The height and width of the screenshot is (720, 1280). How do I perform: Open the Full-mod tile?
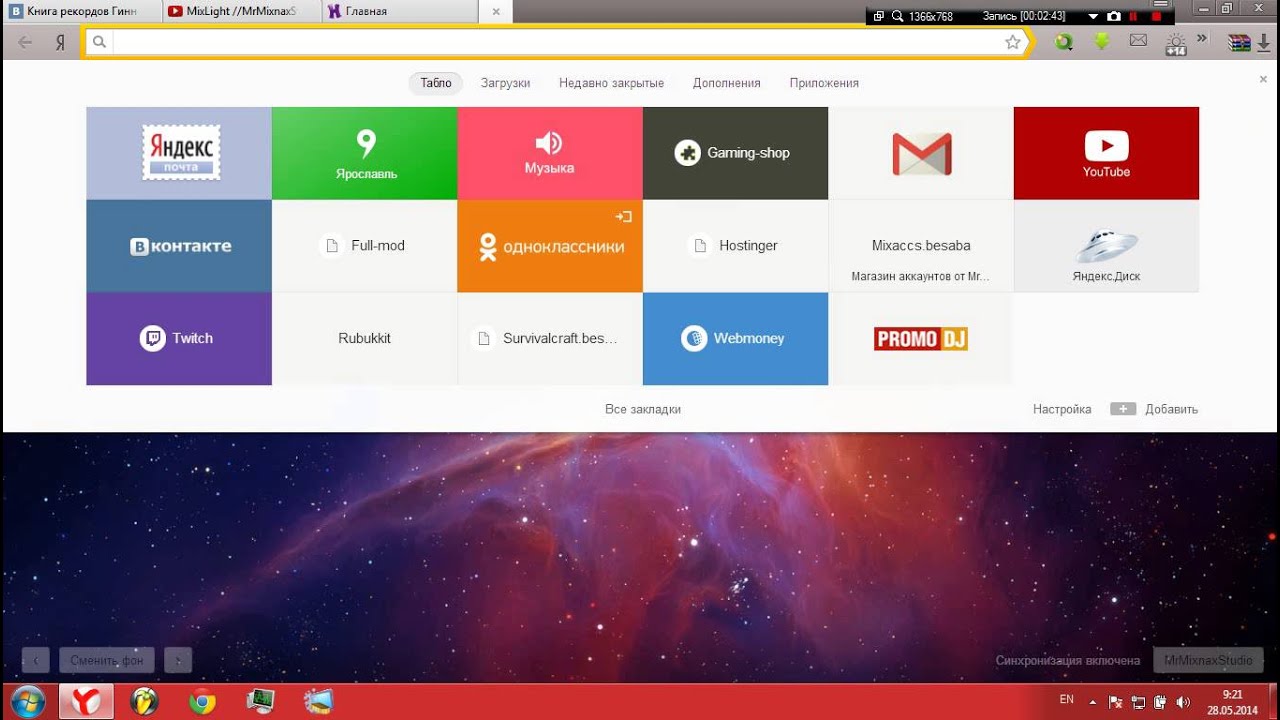[x=365, y=246]
